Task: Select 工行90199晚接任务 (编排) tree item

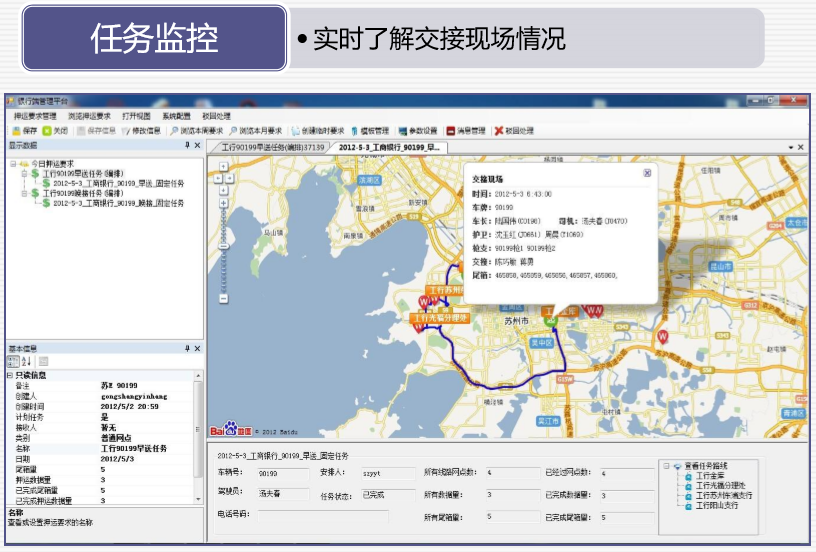Action: (83, 193)
